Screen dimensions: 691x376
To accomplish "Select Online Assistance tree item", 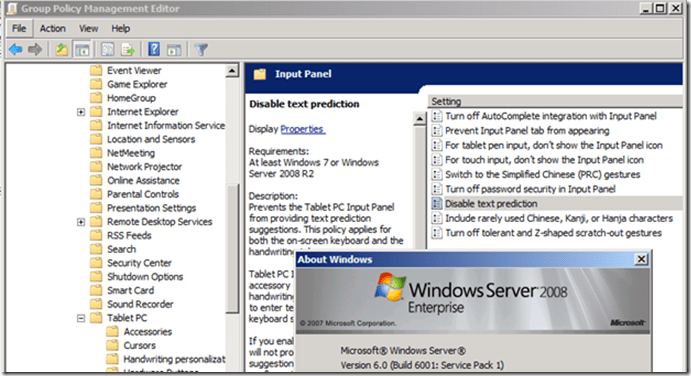I will click(x=143, y=180).
